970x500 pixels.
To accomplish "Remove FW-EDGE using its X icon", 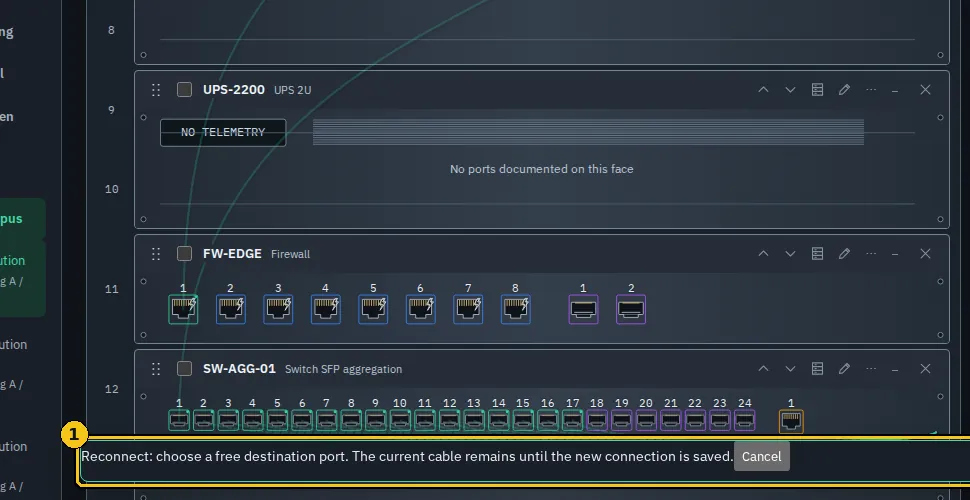I will 925,254.
